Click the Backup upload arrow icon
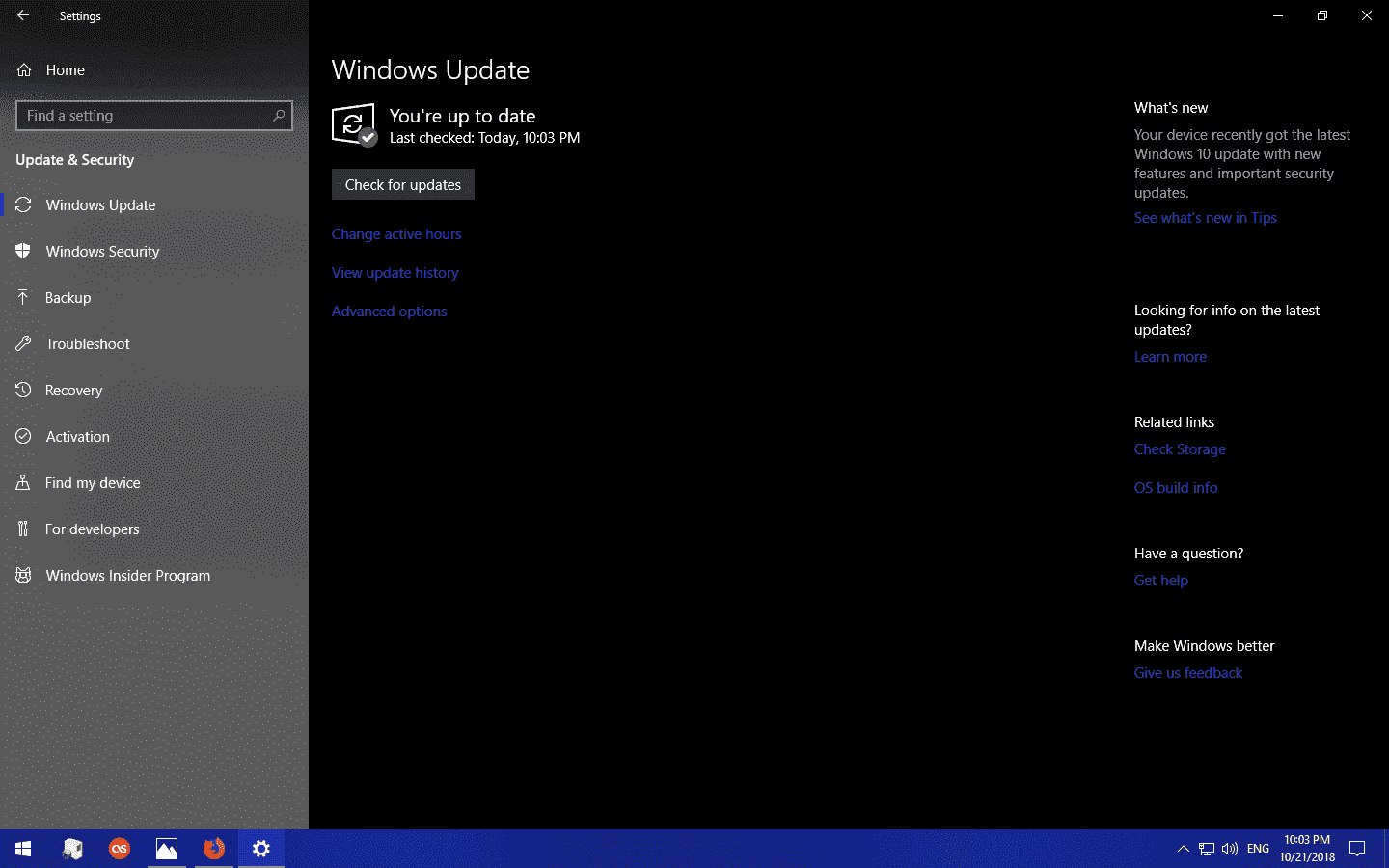The width and height of the screenshot is (1389, 868). tap(23, 297)
